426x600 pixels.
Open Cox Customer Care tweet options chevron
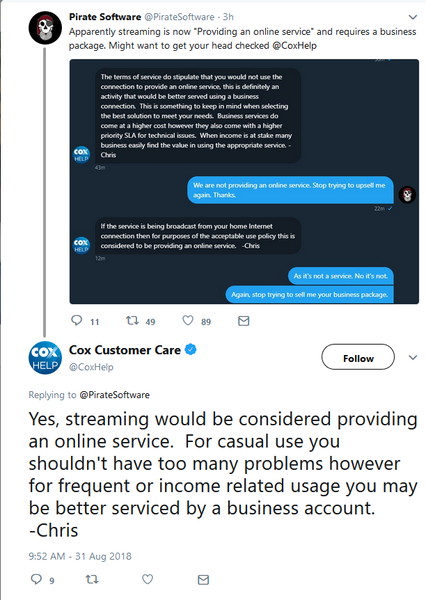point(413,357)
